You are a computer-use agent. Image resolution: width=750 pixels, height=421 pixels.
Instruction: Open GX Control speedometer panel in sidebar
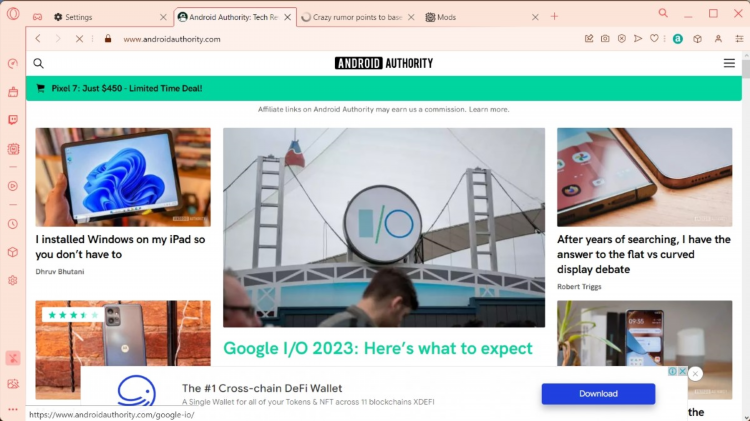[13, 64]
